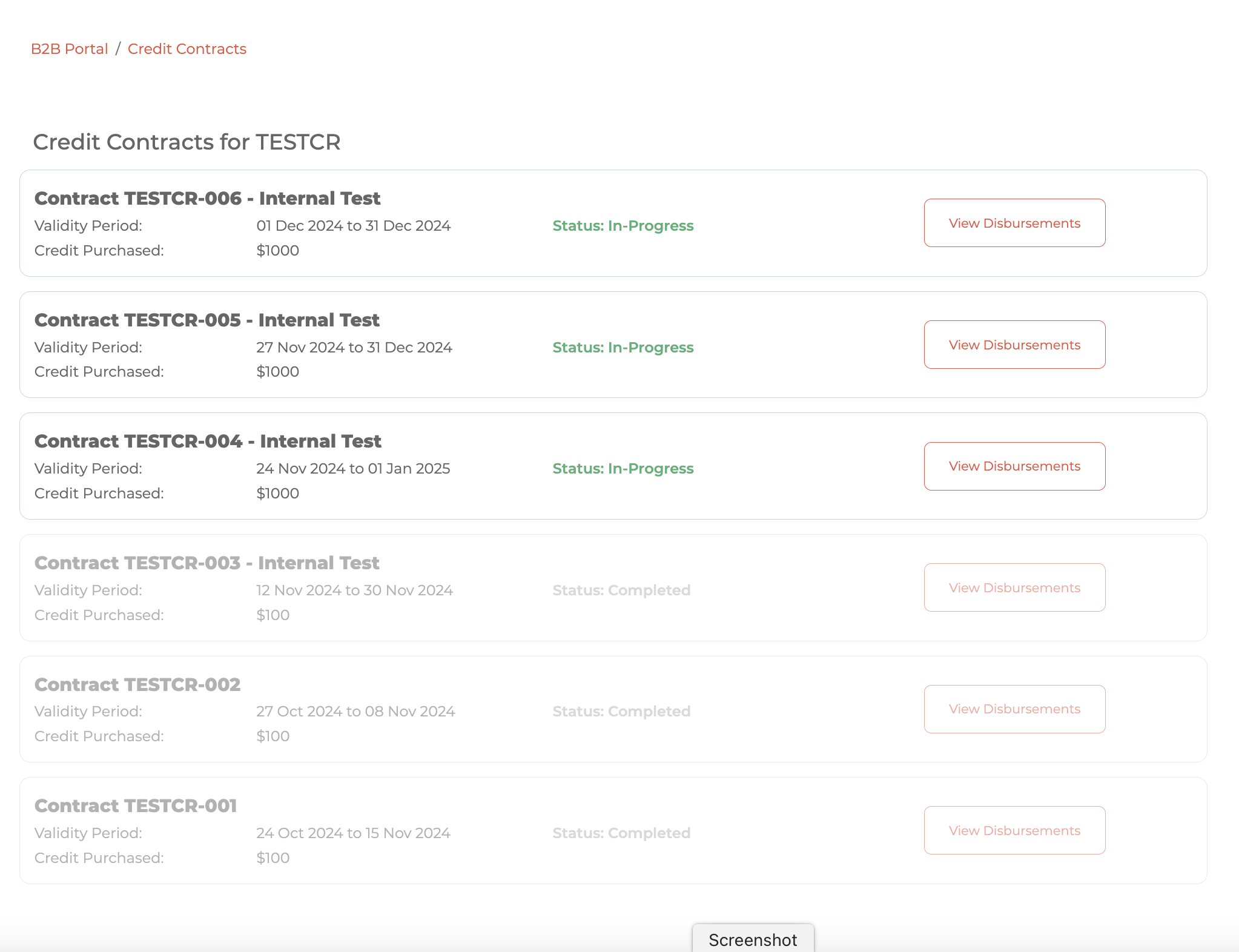View Disbursements for contract TESTCR-005
1239x952 pixels.
click(x=1014, y=345)
